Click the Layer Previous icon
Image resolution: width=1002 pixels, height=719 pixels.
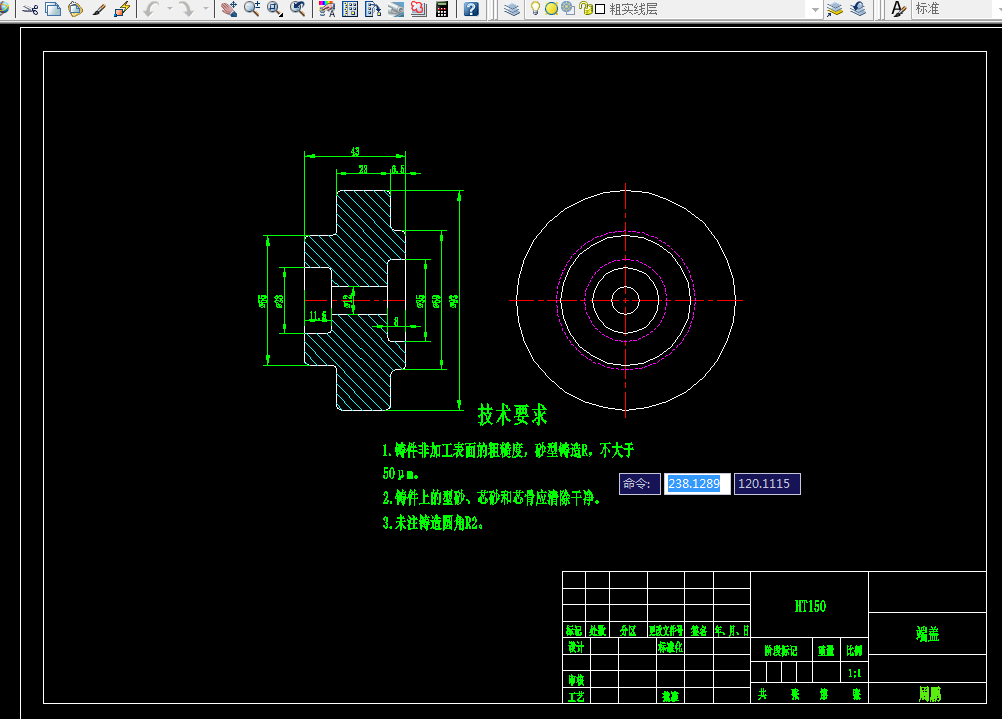pyautogui.click(x=858, y=9)
